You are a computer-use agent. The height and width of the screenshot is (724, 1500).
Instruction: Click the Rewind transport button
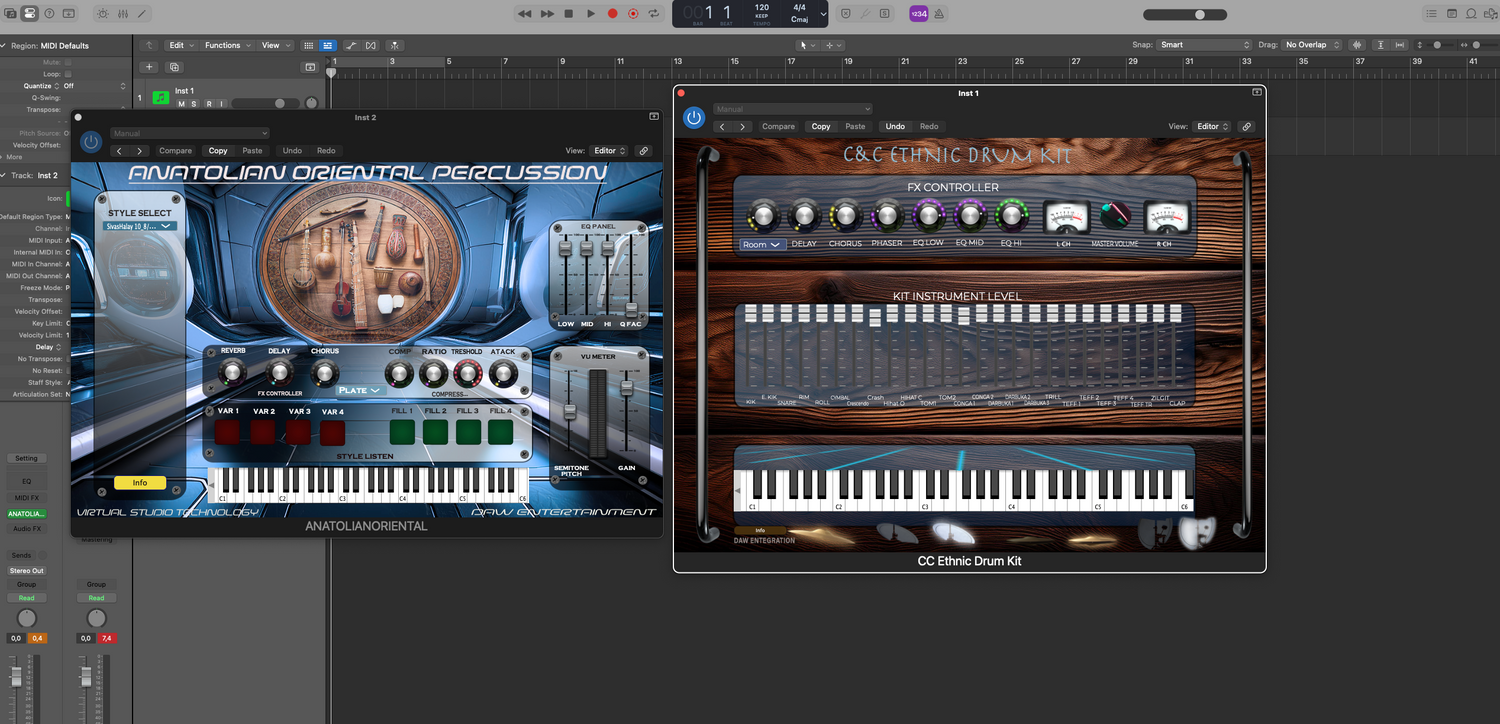(525, 14)
